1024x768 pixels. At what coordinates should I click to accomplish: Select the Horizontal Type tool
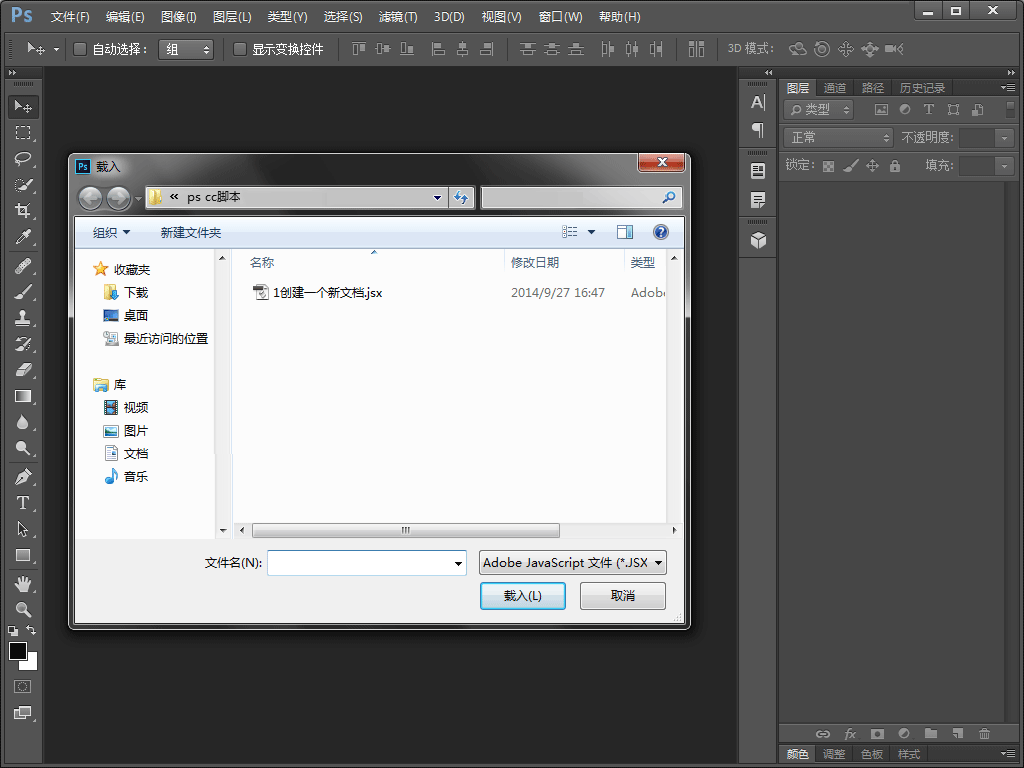[23, 503]
